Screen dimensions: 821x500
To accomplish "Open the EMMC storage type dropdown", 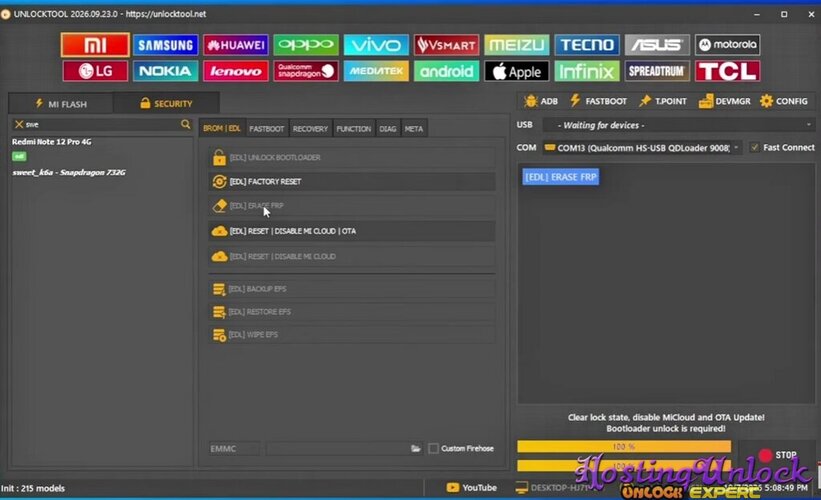I will (x=234, y=449).
